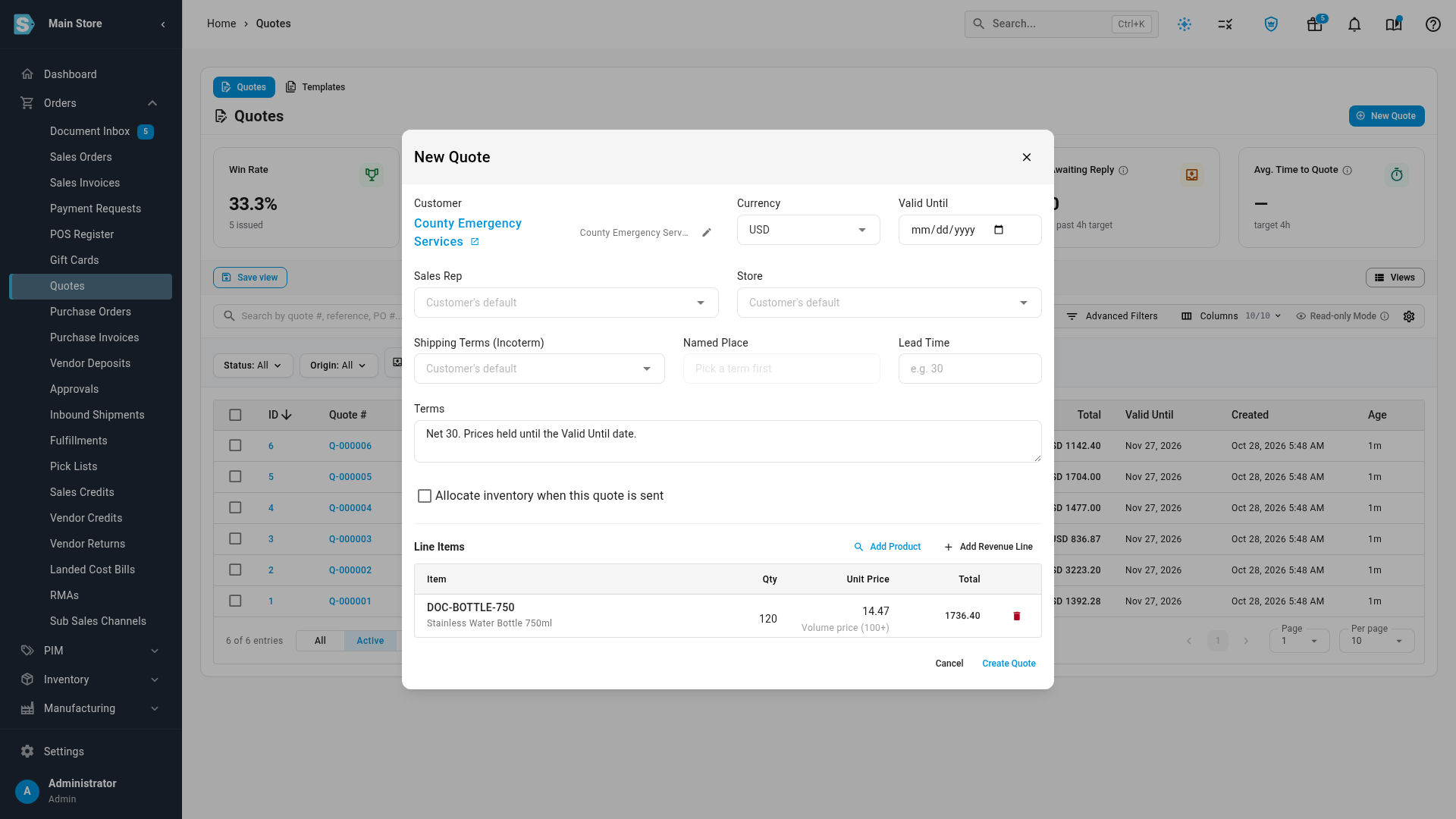This screenshot has width=1456, height=819.
Task: Click the shield security icon
Action: pos(1271,24)
